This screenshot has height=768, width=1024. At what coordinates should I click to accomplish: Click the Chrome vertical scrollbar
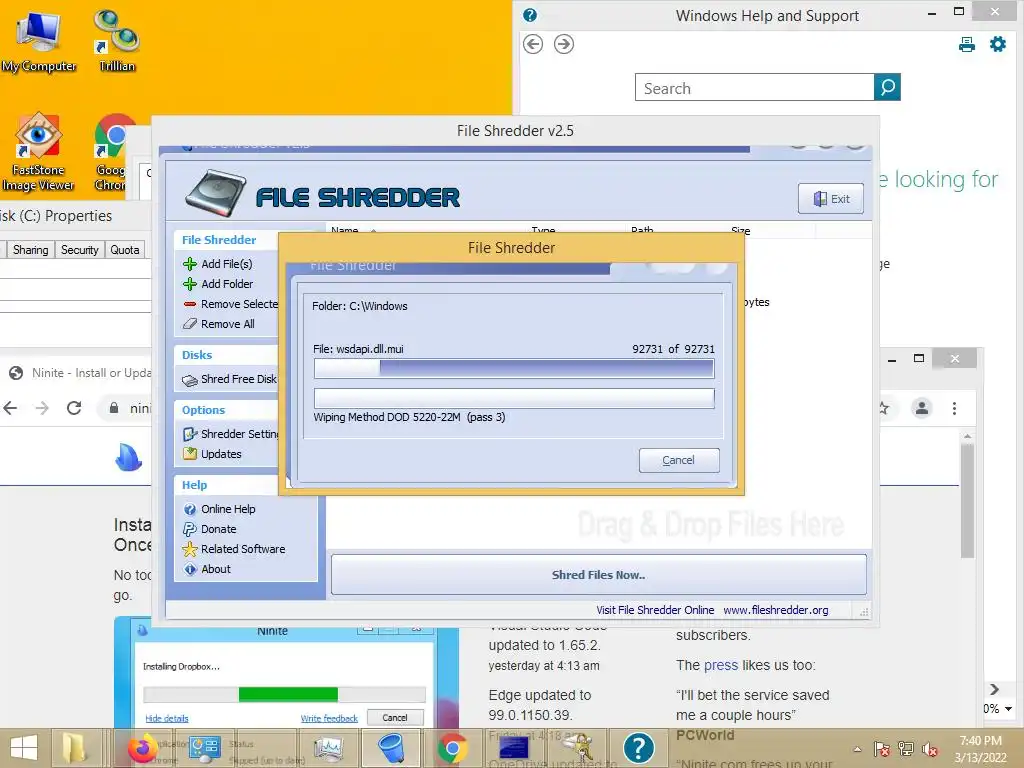pyautogui.click(x=967, y=502)
